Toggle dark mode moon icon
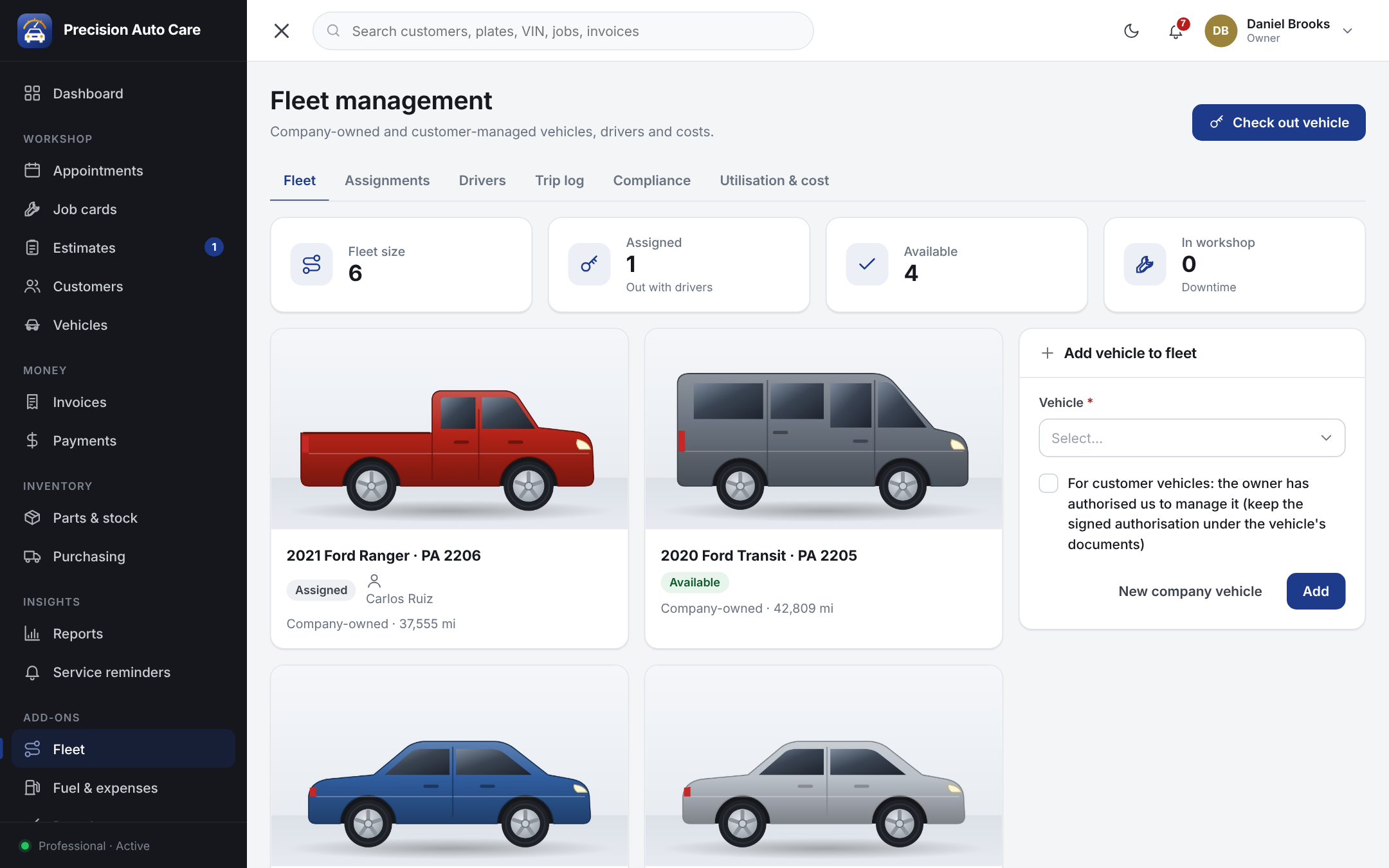Image resolution: width=1389 pixels, height=868 pixels. [x=1131, y=31]
